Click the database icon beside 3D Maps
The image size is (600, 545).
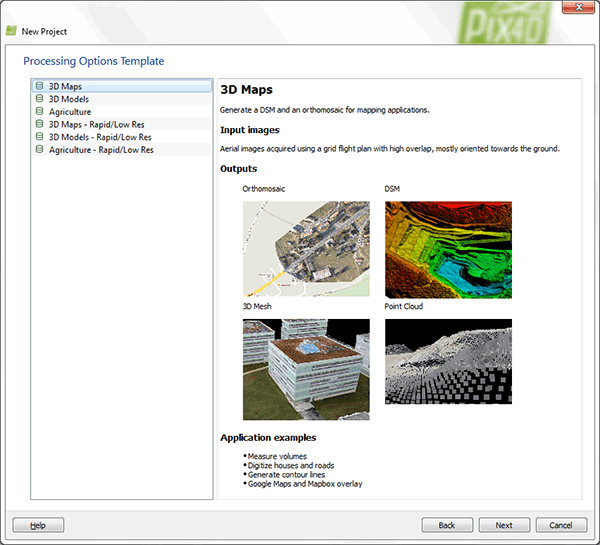40,87
